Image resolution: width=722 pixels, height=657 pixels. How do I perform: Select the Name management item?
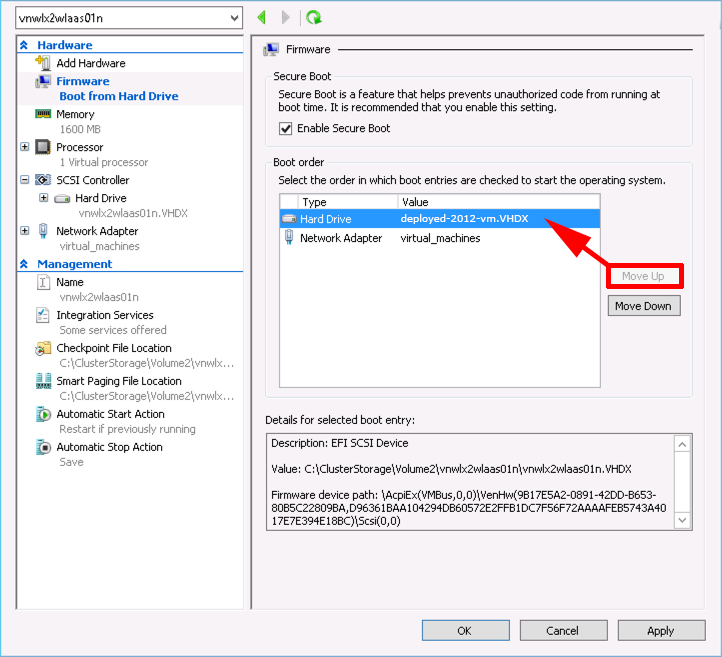pos(70,282)
